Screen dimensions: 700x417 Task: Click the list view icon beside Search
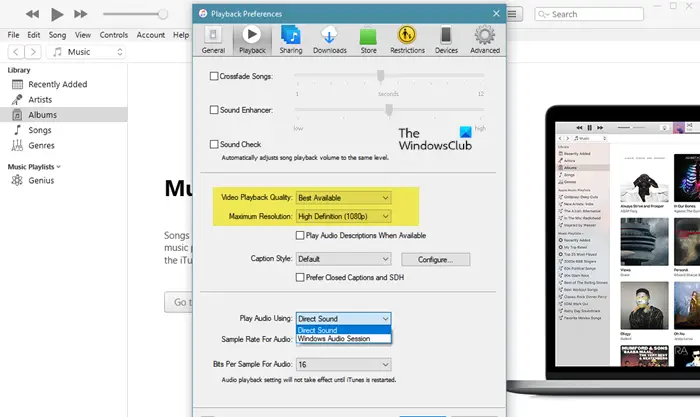coord(512,14)
